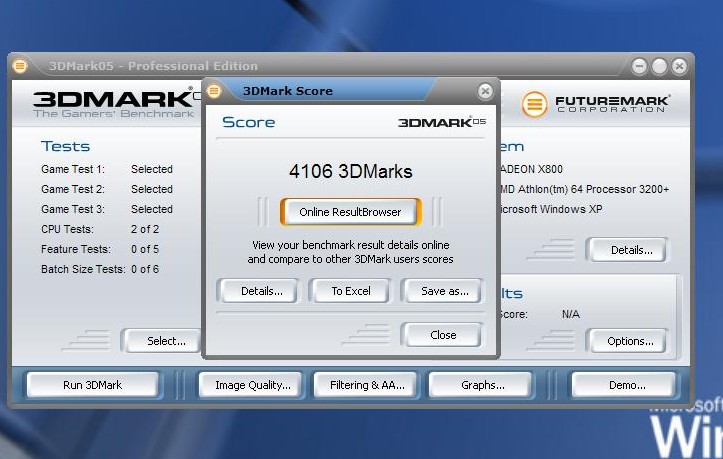The width and height of the screenshot is (723, 459).
Task: Click the Tests heading
Action: pos(65,146)
